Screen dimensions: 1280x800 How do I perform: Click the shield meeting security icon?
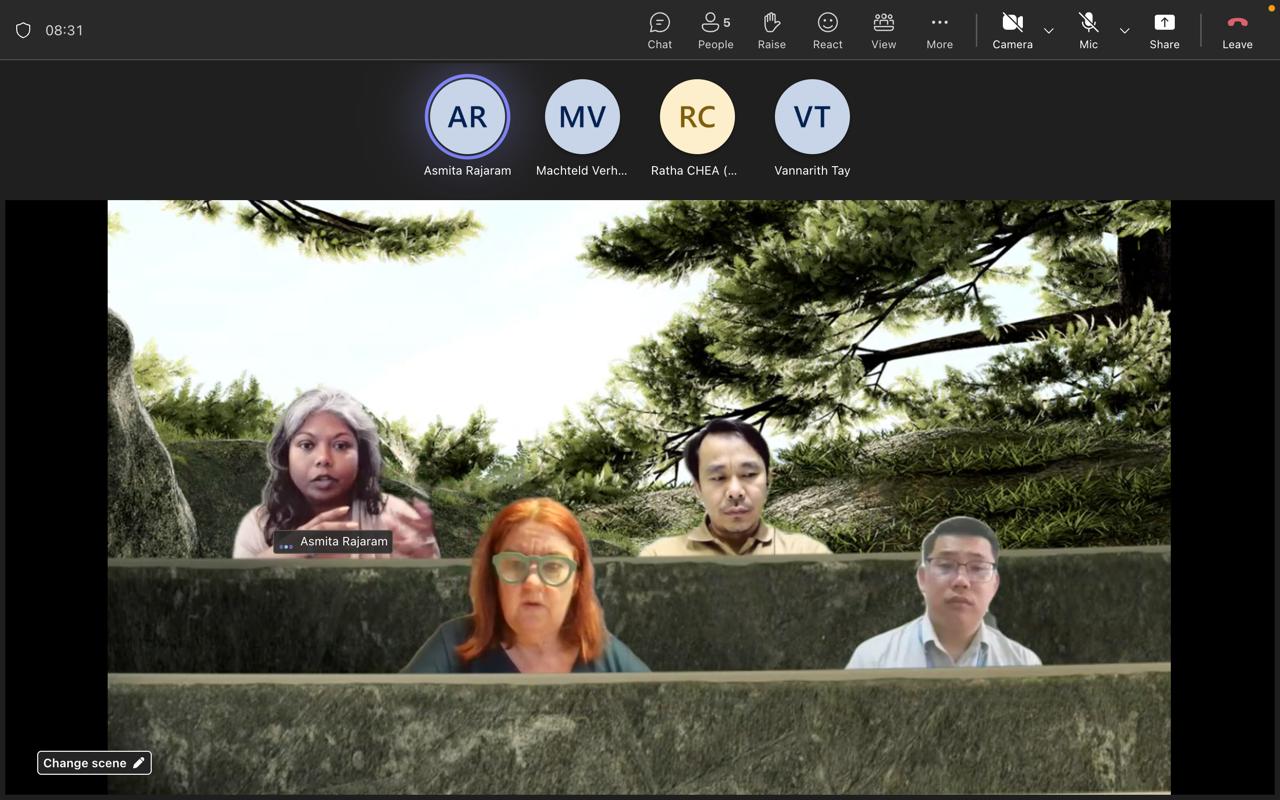click(23, 30)
